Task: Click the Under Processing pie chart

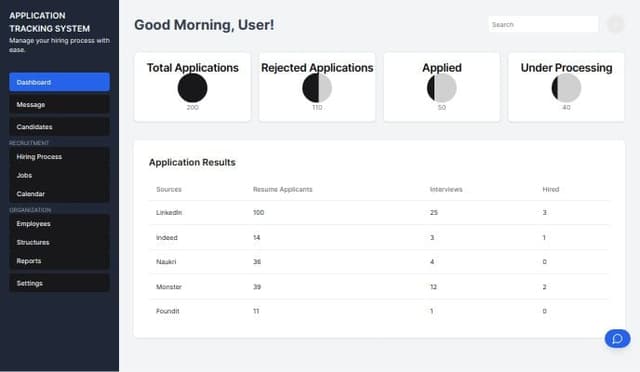Action: pyautogui.click(x=566, y=88)
